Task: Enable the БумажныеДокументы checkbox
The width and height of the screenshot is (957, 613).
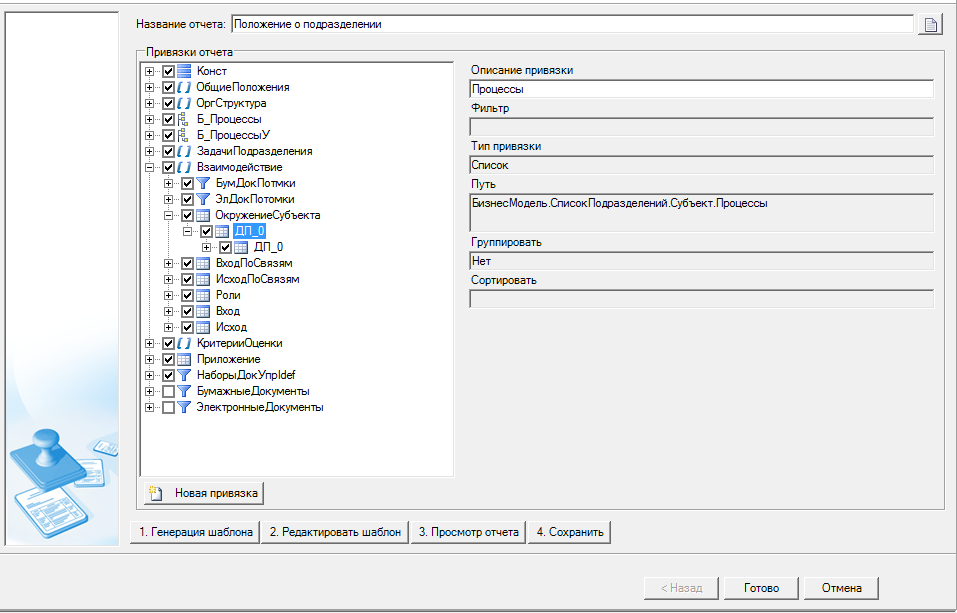Action: pos(168,391)
